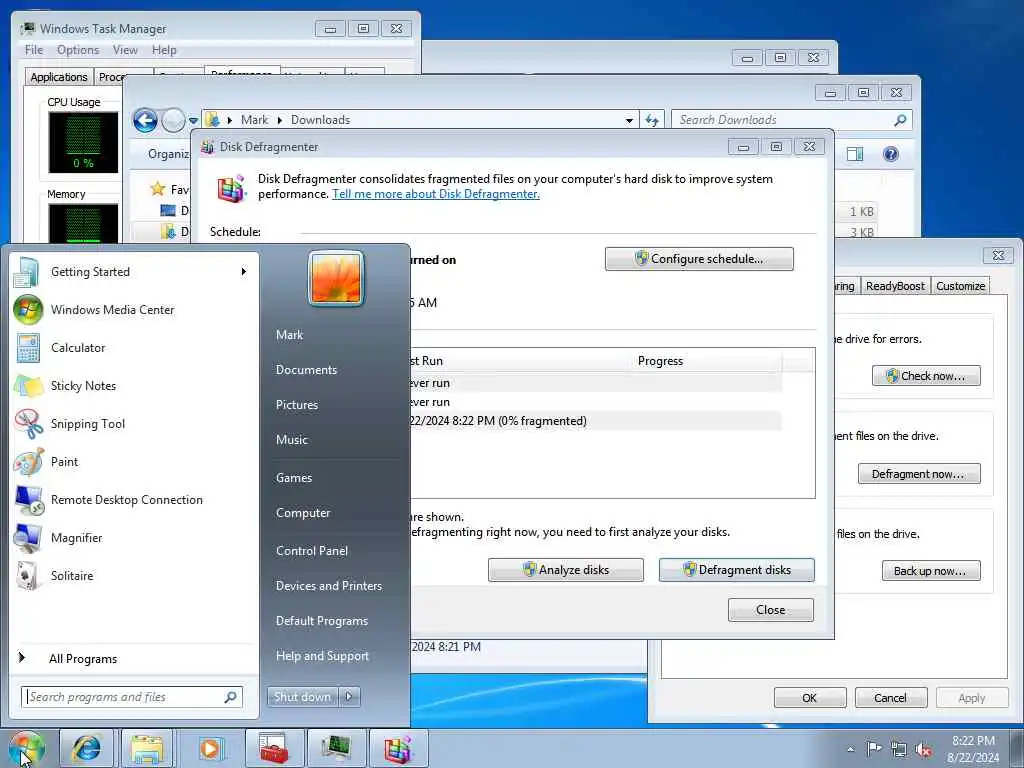
Task: Click Check now in properties dialog
Action: pyautogui.click(x=926, y=376)
